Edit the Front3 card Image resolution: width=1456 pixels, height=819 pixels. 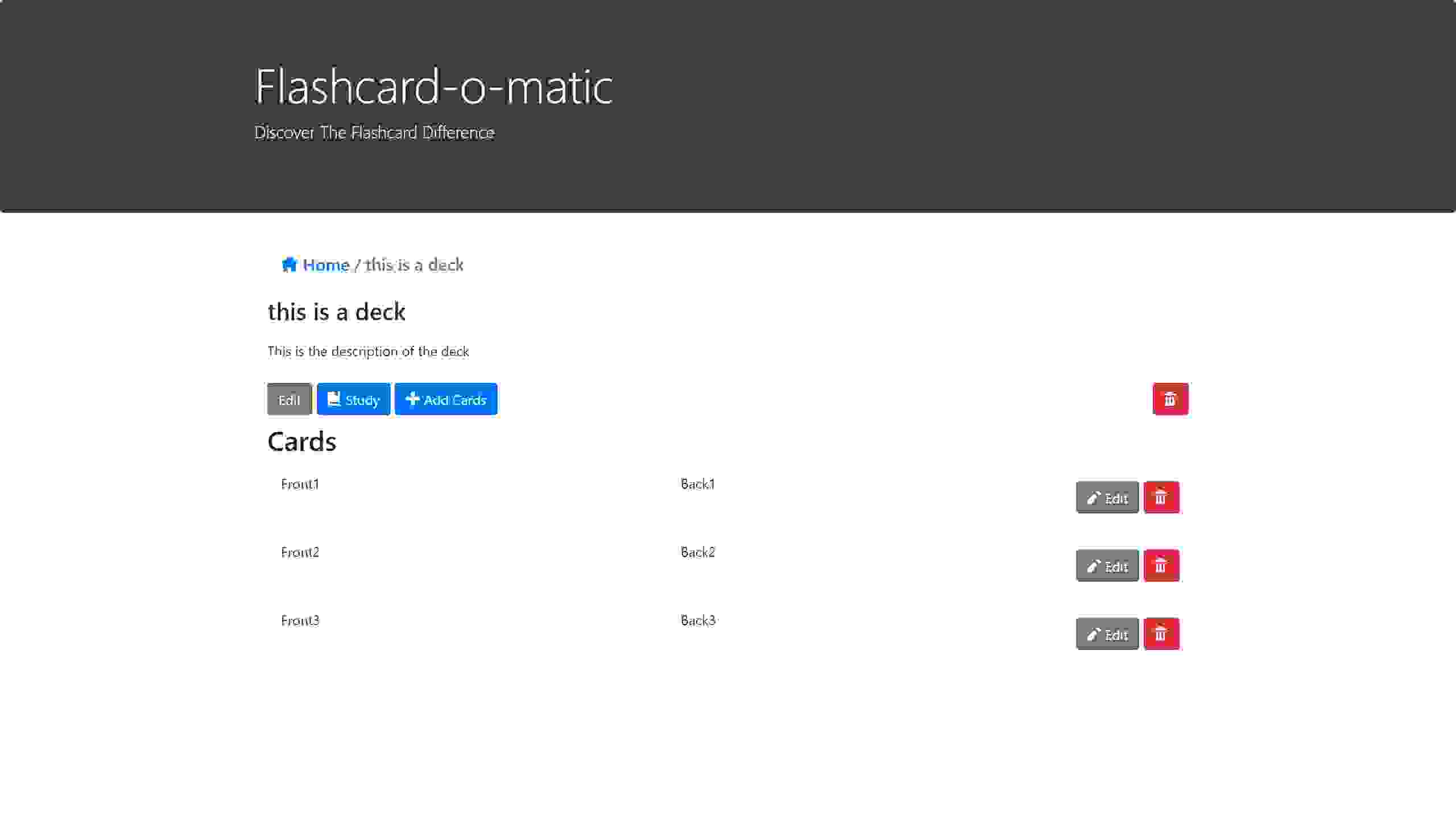(x=1107, y=634)
